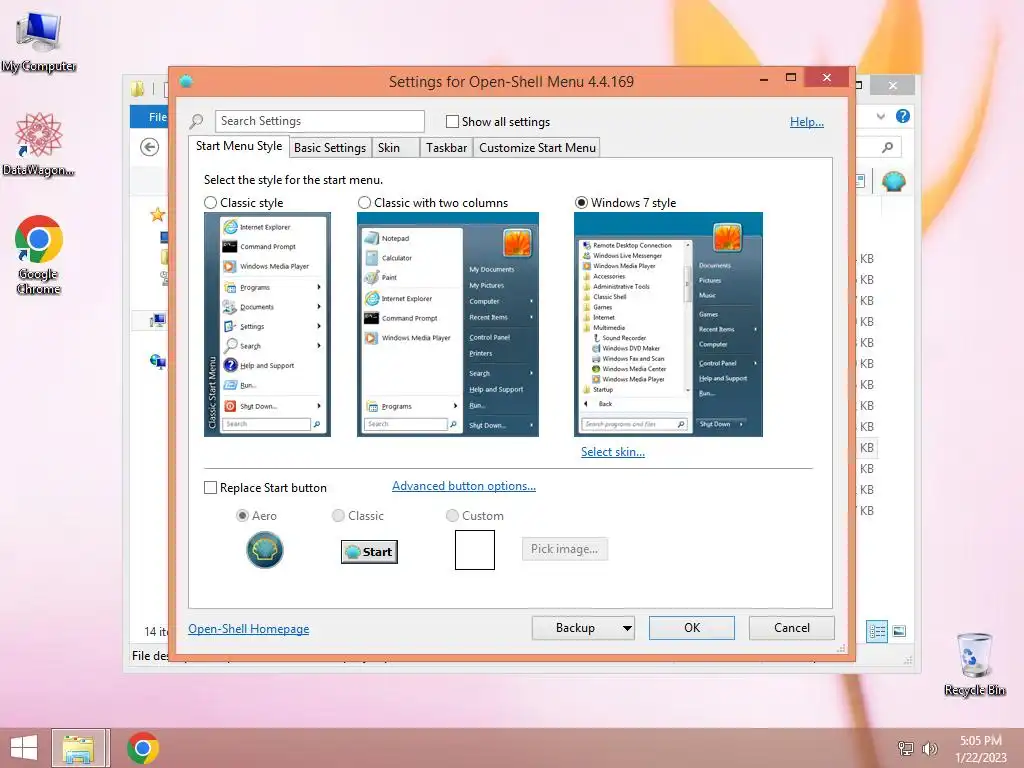Click the Open-Shell title bar shell icon
The image size is (1024, 768).
pyautogui.click(x=186, y=81)
